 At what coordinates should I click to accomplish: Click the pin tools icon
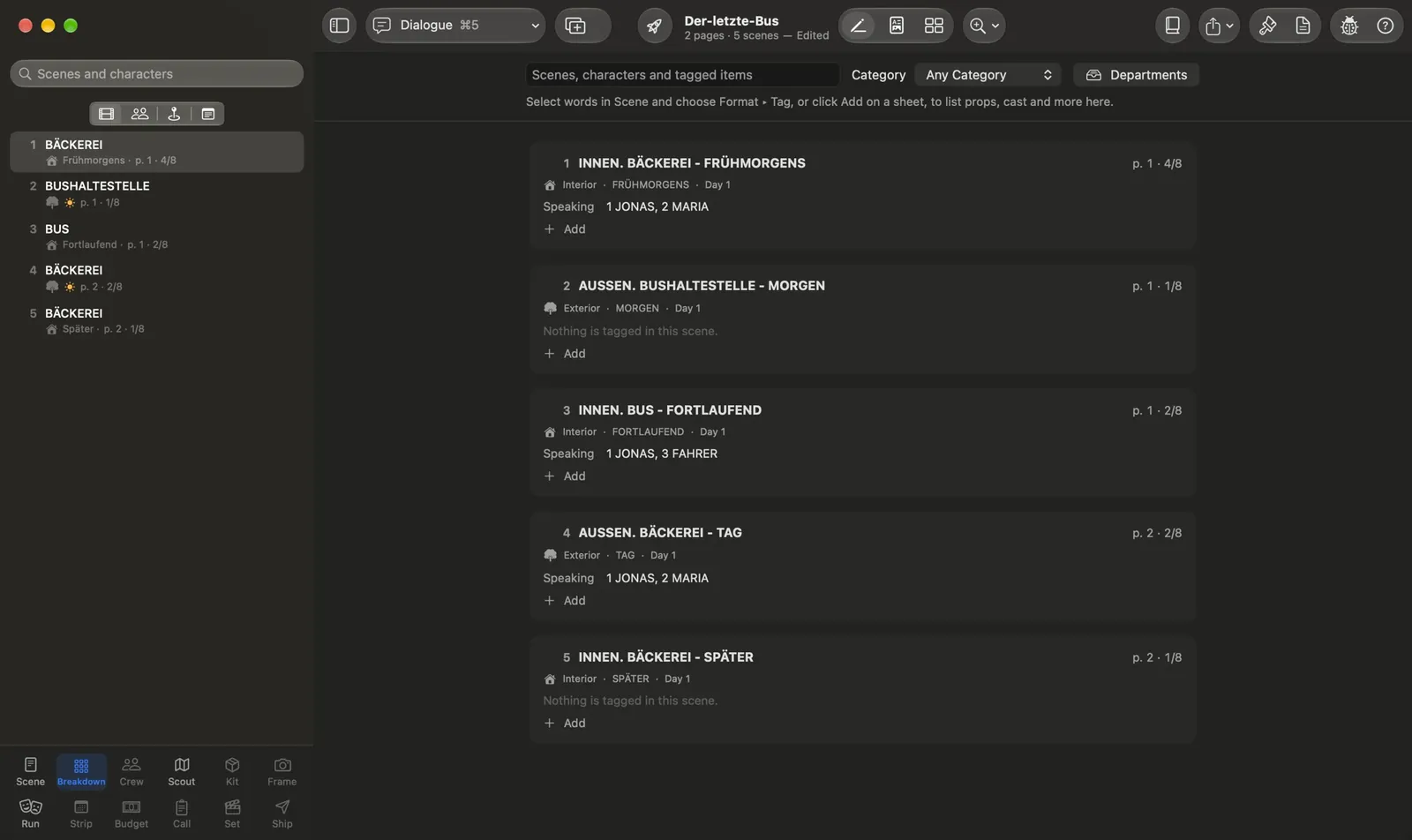click(1267, 26)
